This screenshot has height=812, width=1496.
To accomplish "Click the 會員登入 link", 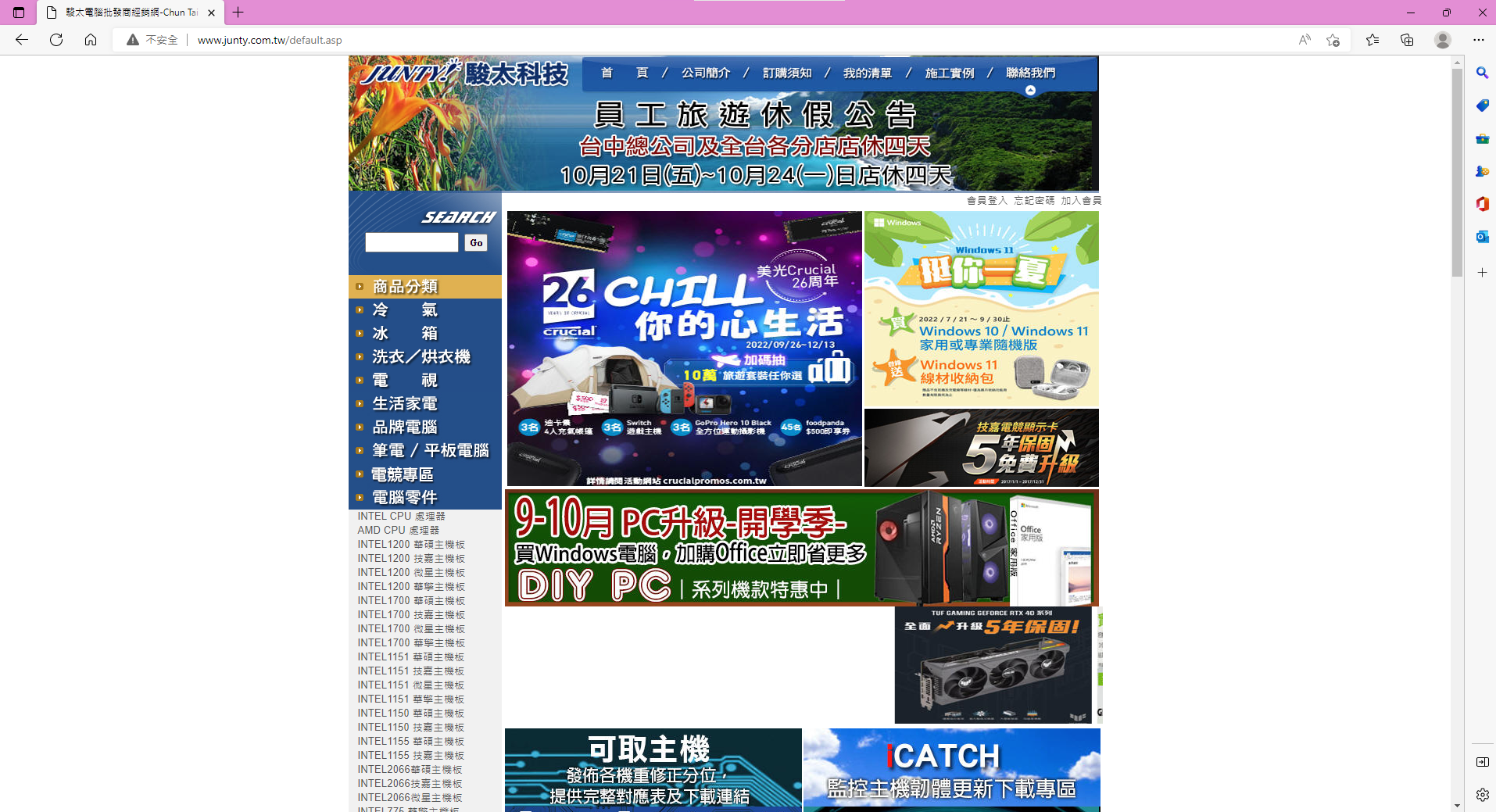I will (x=987, y=201).
